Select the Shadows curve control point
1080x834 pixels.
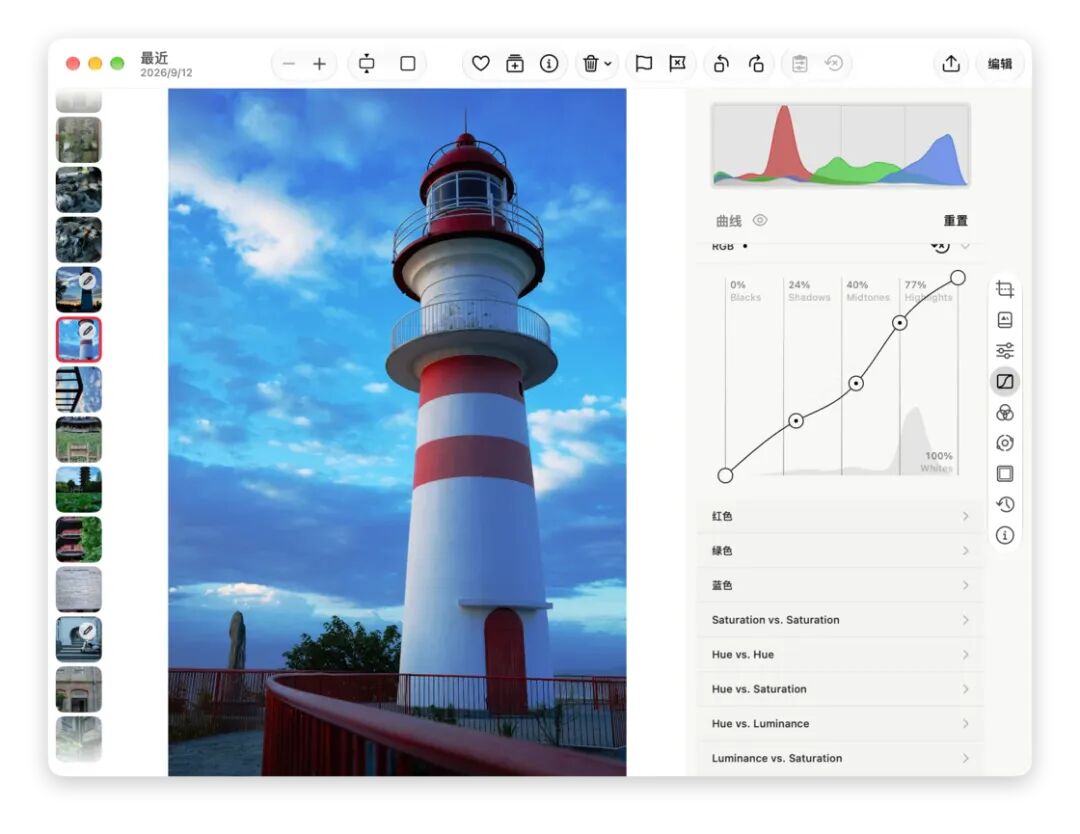click(x=796, y=420)
